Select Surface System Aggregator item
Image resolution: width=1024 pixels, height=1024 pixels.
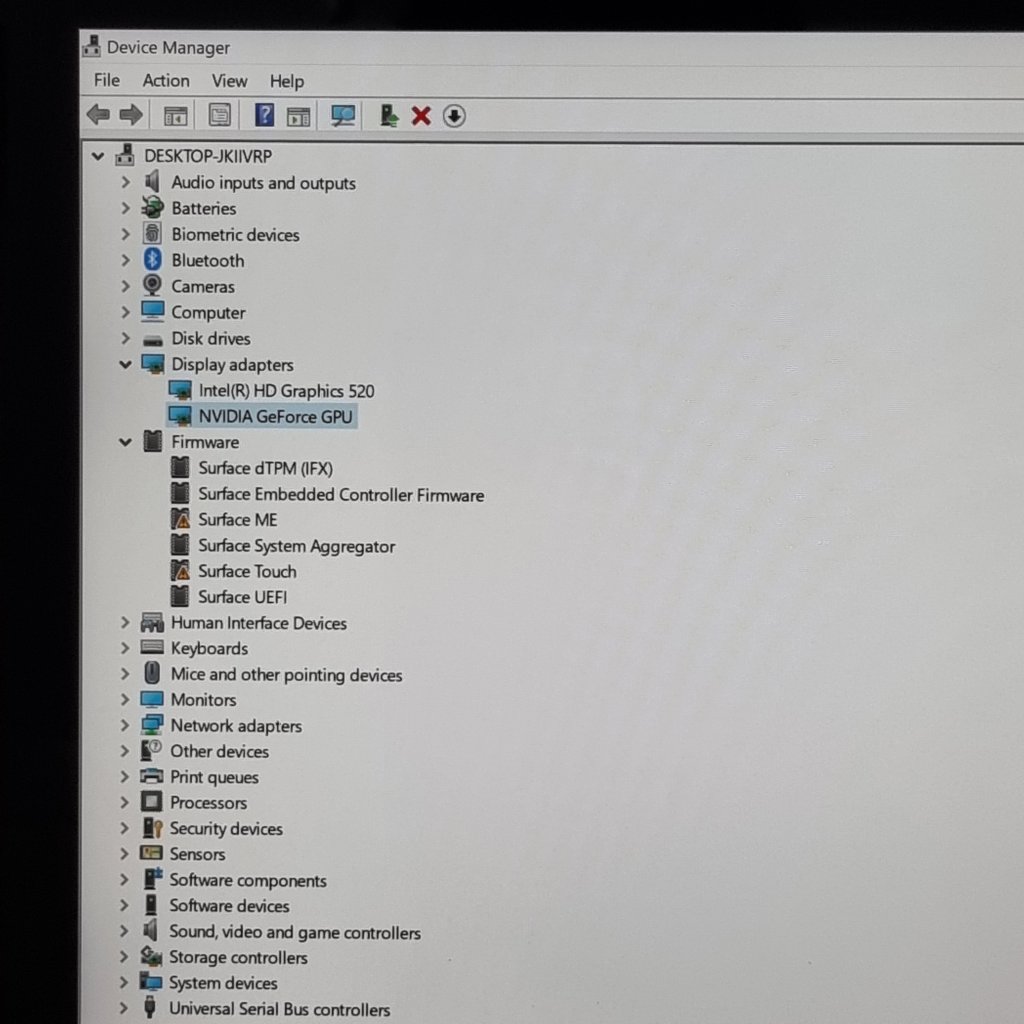pos(296,546)
